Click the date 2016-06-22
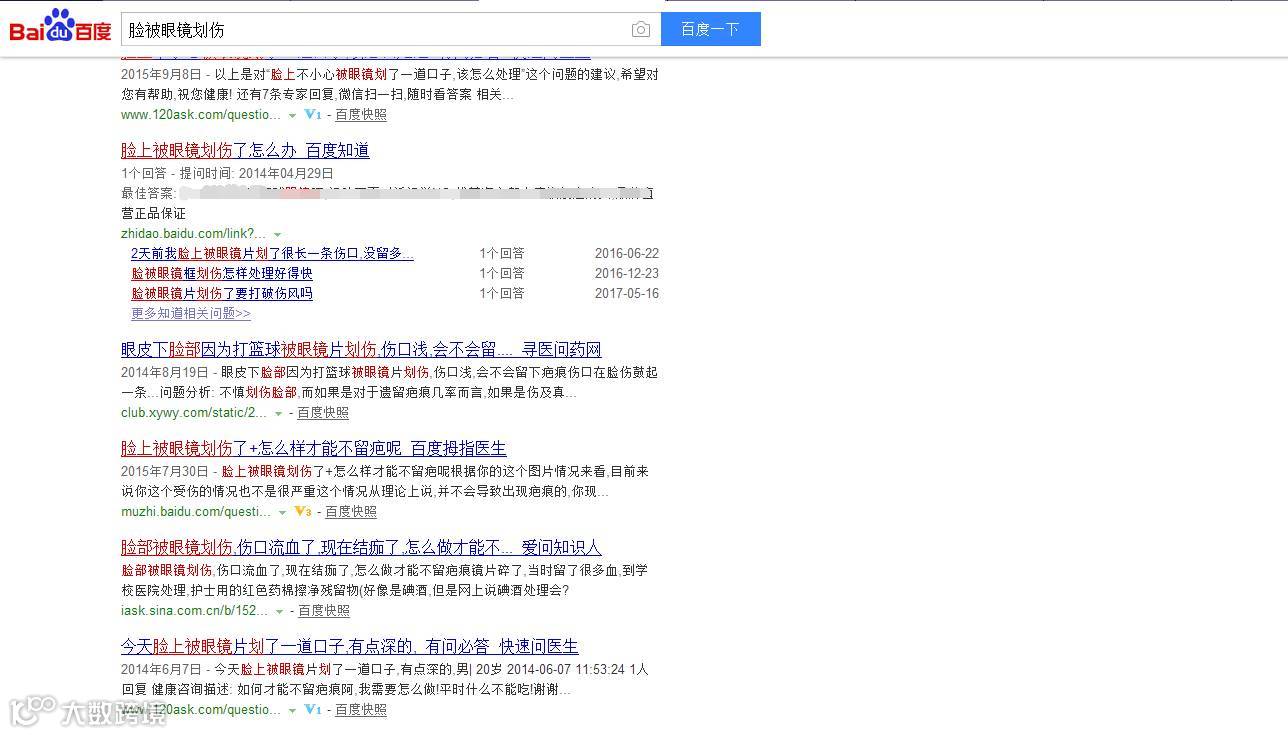The width and height of the screenshot is (1288, 735). pos(627,253)
